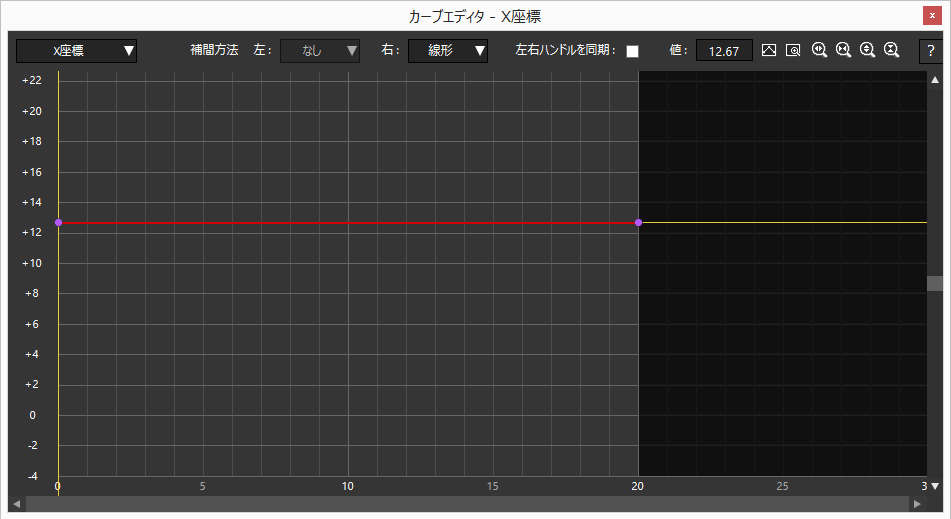Click the red curve segment between keyframes
The image size is (951, 519).
(x=348, y=223)
